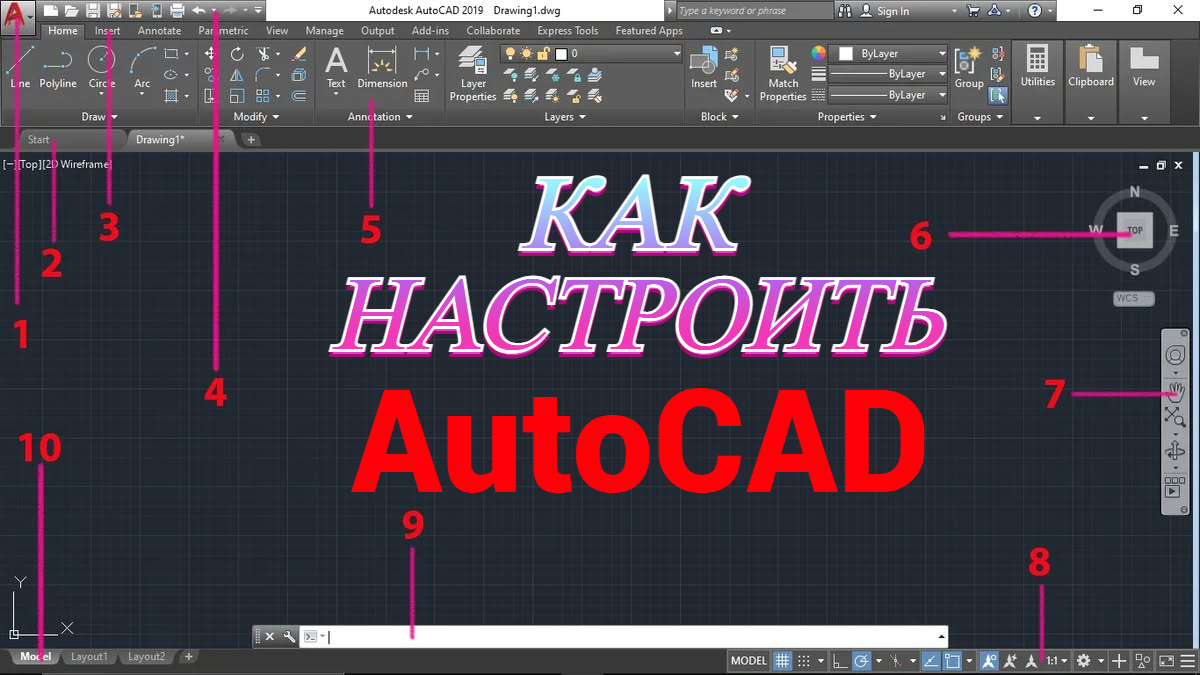Expand the Layers panel dropdown
This screenshot has height=675, width=1200.
click(x=564, y=117)
